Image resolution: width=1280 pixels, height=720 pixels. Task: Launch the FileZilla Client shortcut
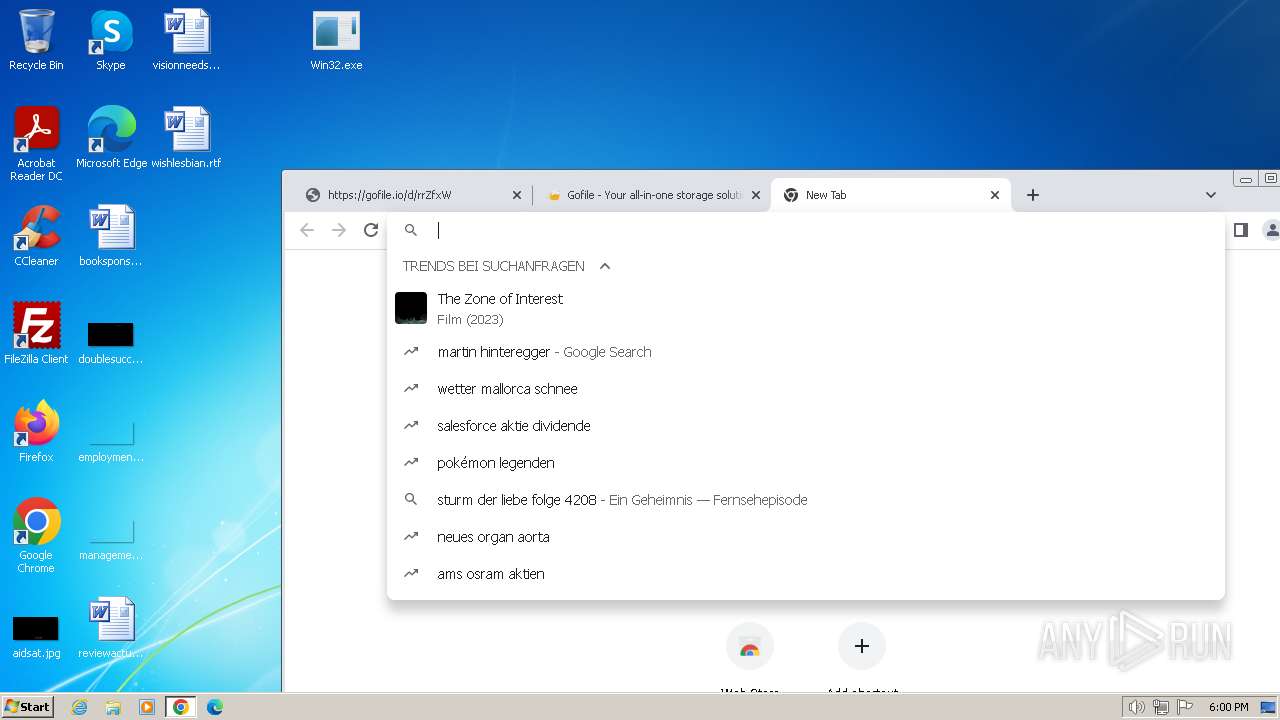(x=36, y=334)
